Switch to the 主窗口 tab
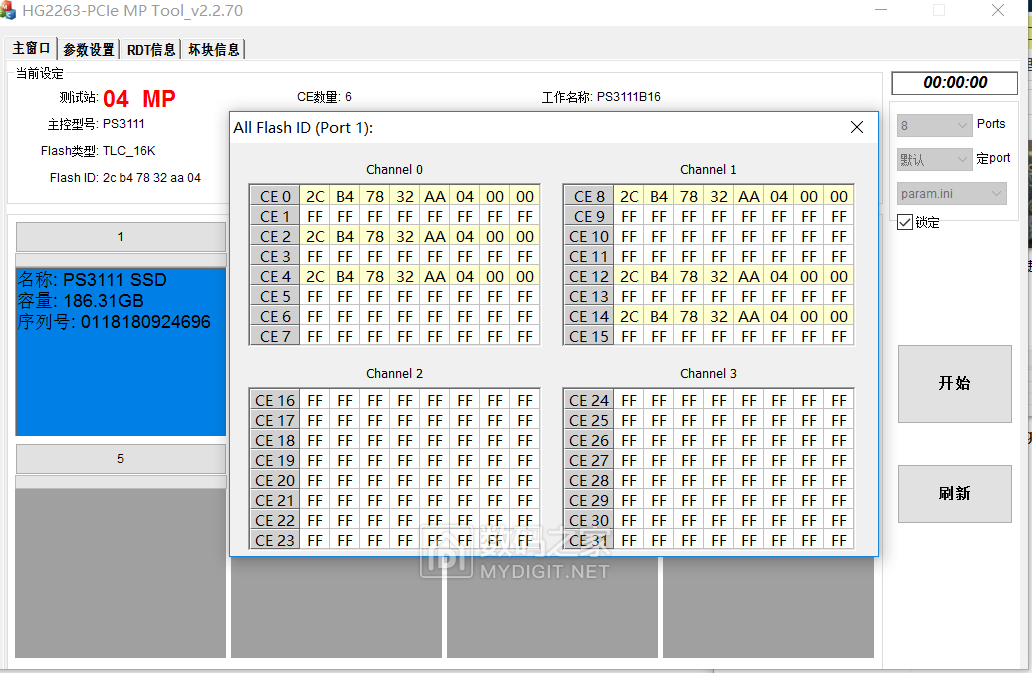1032x673 pixels. click(x=32, y=49)
